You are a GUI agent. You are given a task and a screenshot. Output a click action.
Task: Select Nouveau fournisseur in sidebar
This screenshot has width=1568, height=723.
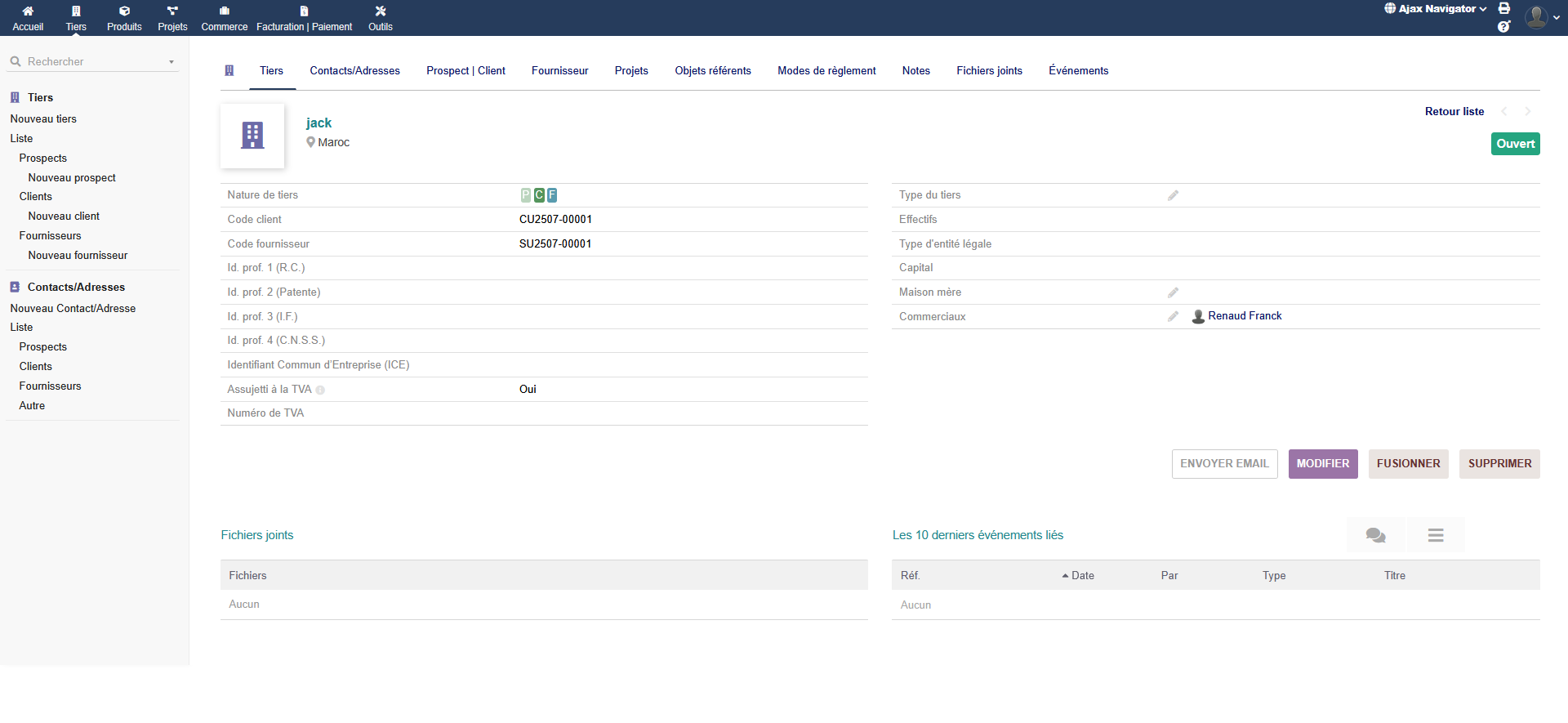(78, 256)
